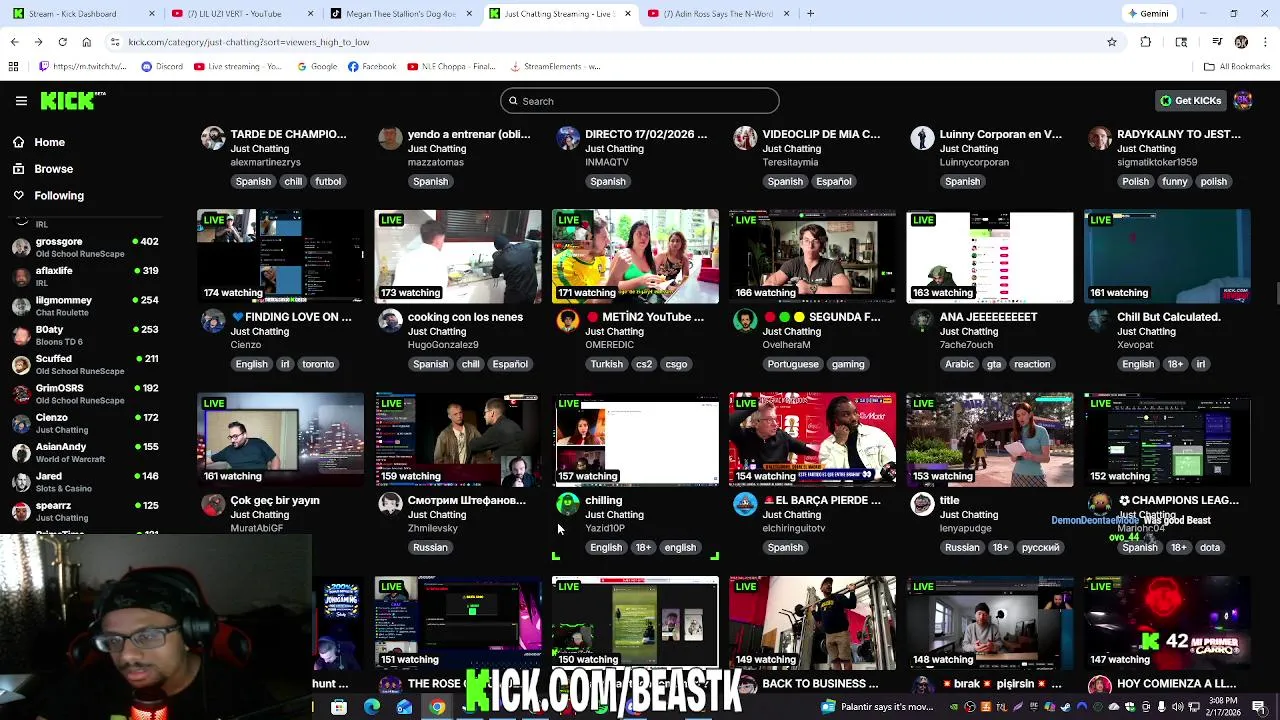Screen dimensions: 1280x720
Task: Click HugoGonzalez9 streamer avatar
Action: tap(390, 321)
